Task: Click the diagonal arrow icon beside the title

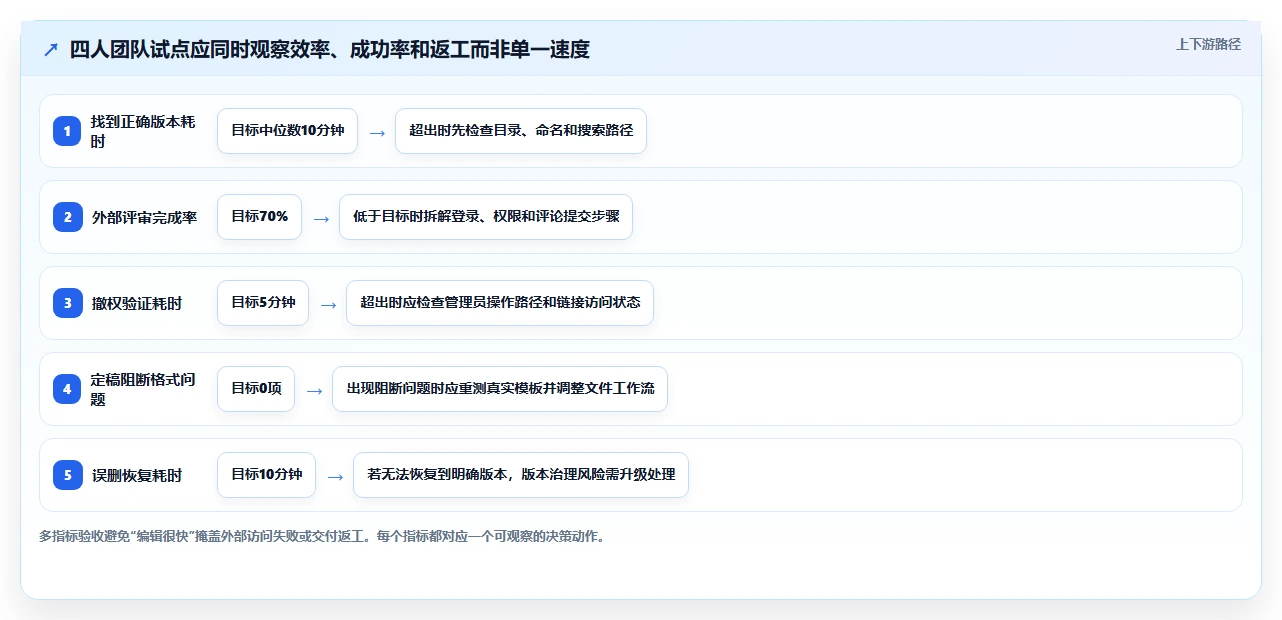Action: coord(51,49)
